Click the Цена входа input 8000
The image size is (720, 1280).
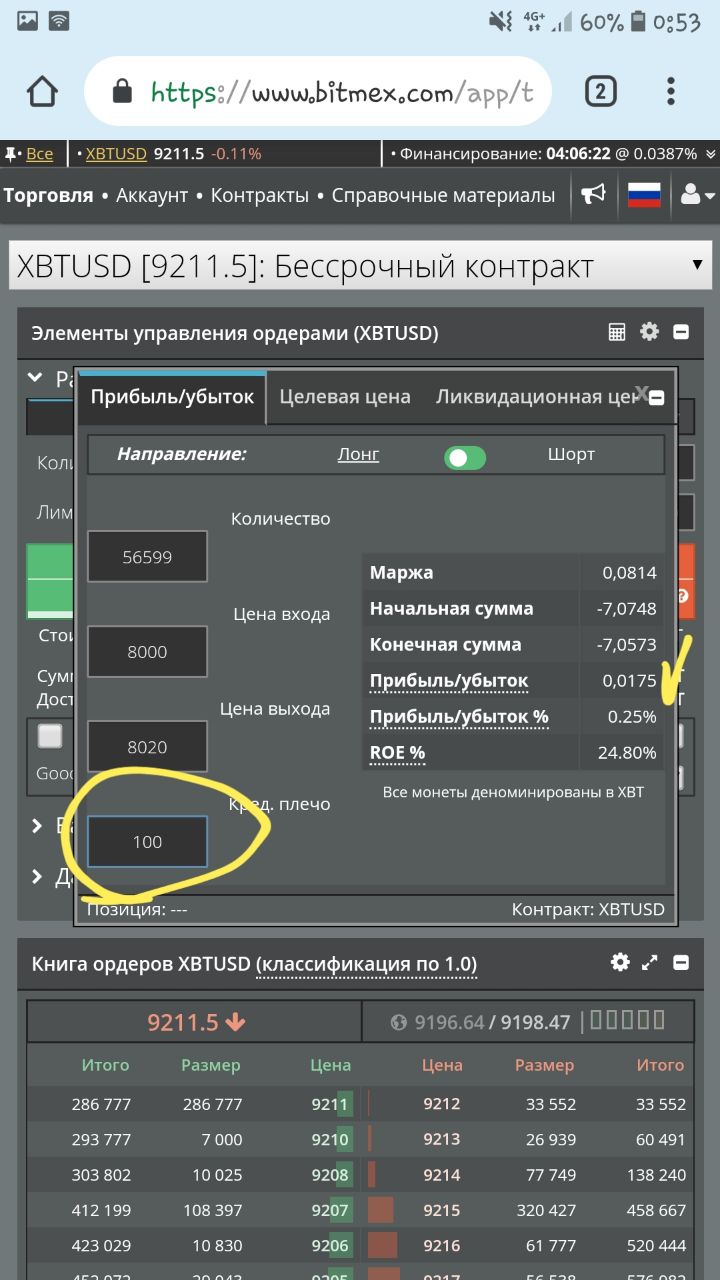point(147,652)
